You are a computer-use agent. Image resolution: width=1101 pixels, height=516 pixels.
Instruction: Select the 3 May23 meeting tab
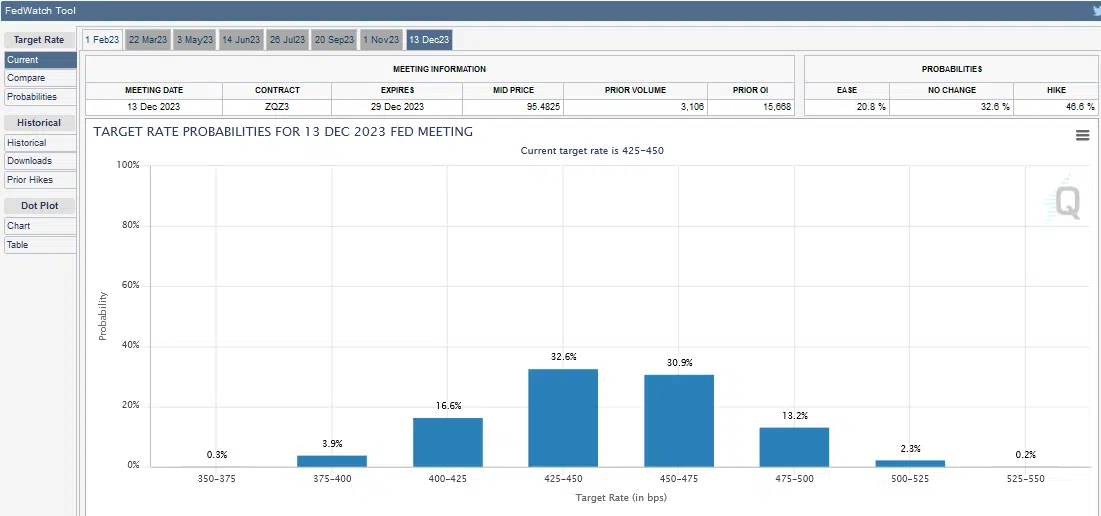click(x=195, y=40)
